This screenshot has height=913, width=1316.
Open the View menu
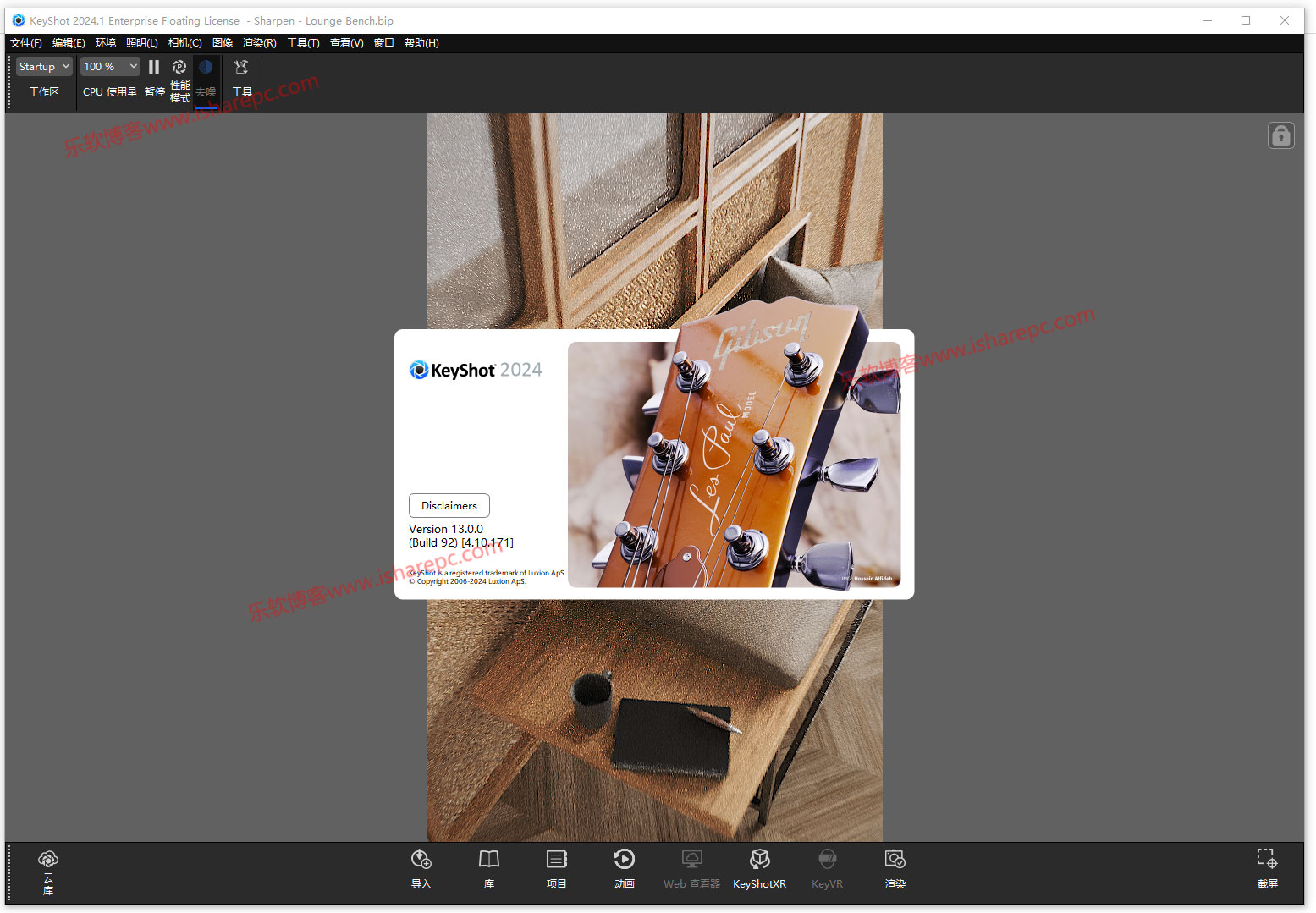pyautogui.click(x=347, y=43)
